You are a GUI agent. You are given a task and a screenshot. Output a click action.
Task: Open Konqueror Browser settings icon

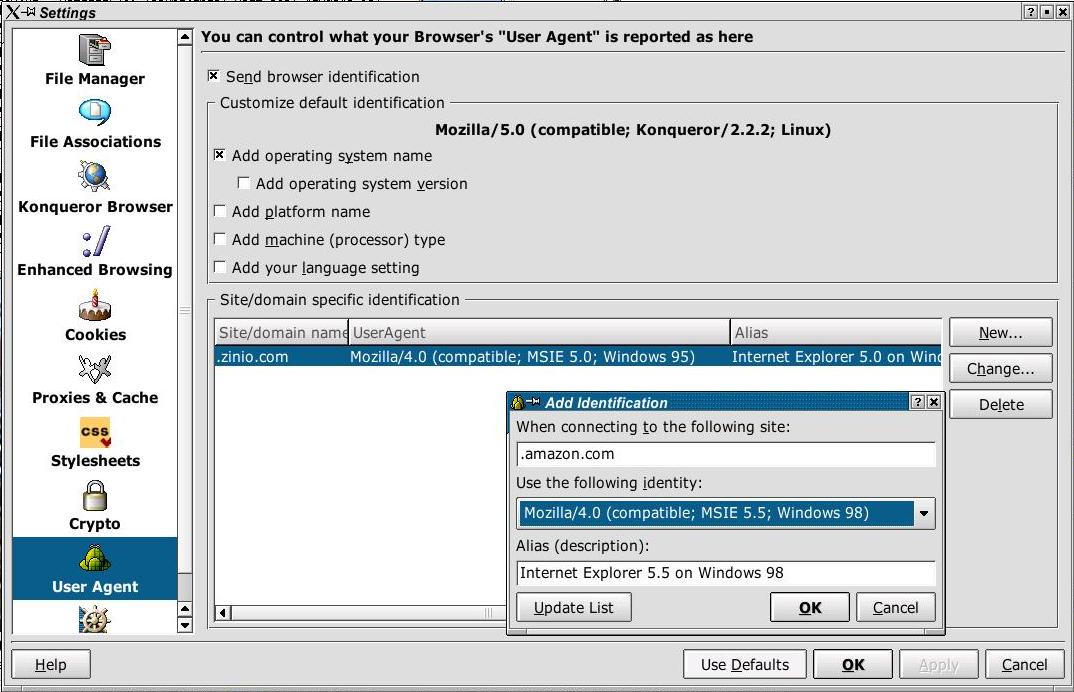(95, 177)
